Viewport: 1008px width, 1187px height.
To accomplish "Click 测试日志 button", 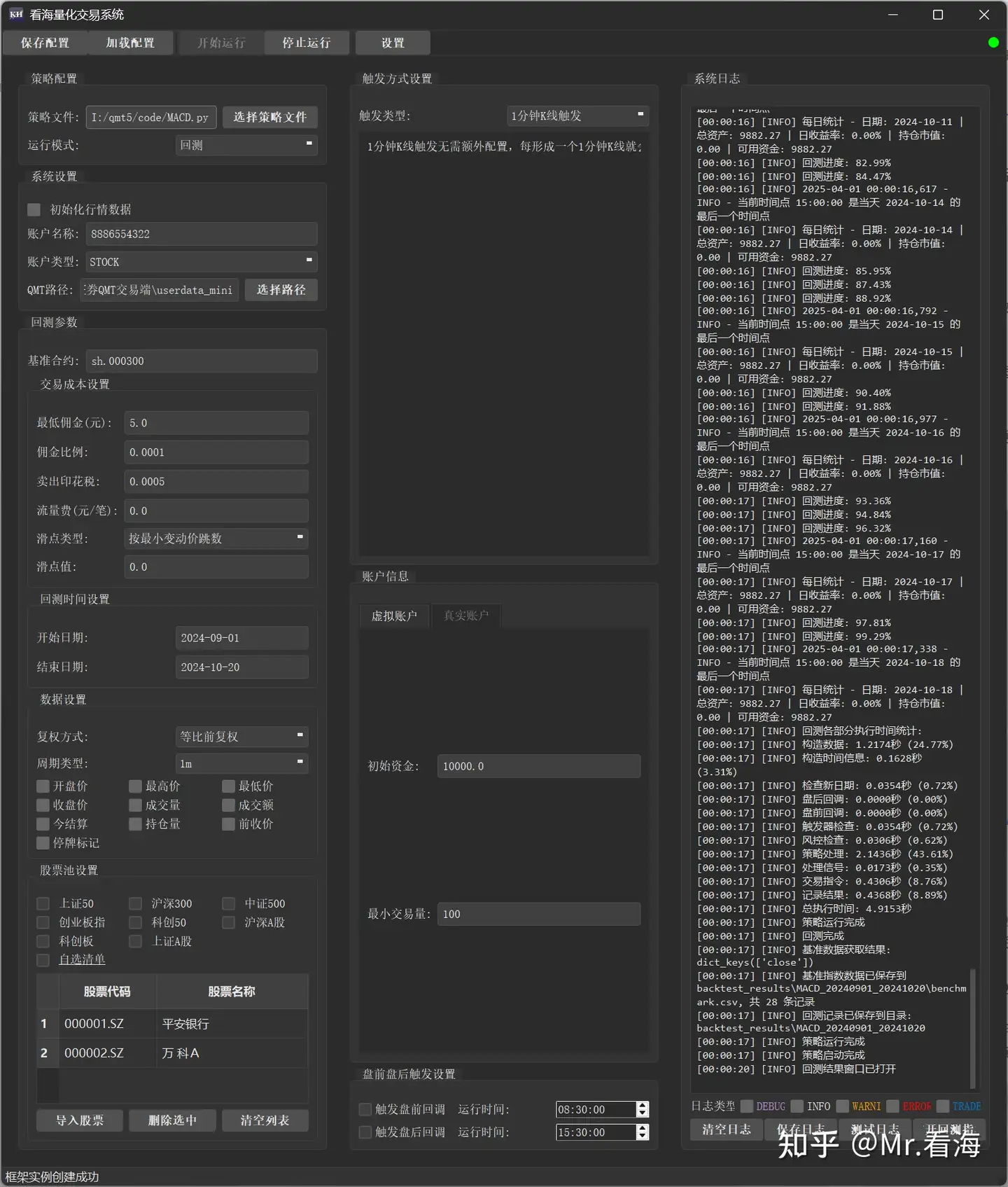I will [875, 1130].
